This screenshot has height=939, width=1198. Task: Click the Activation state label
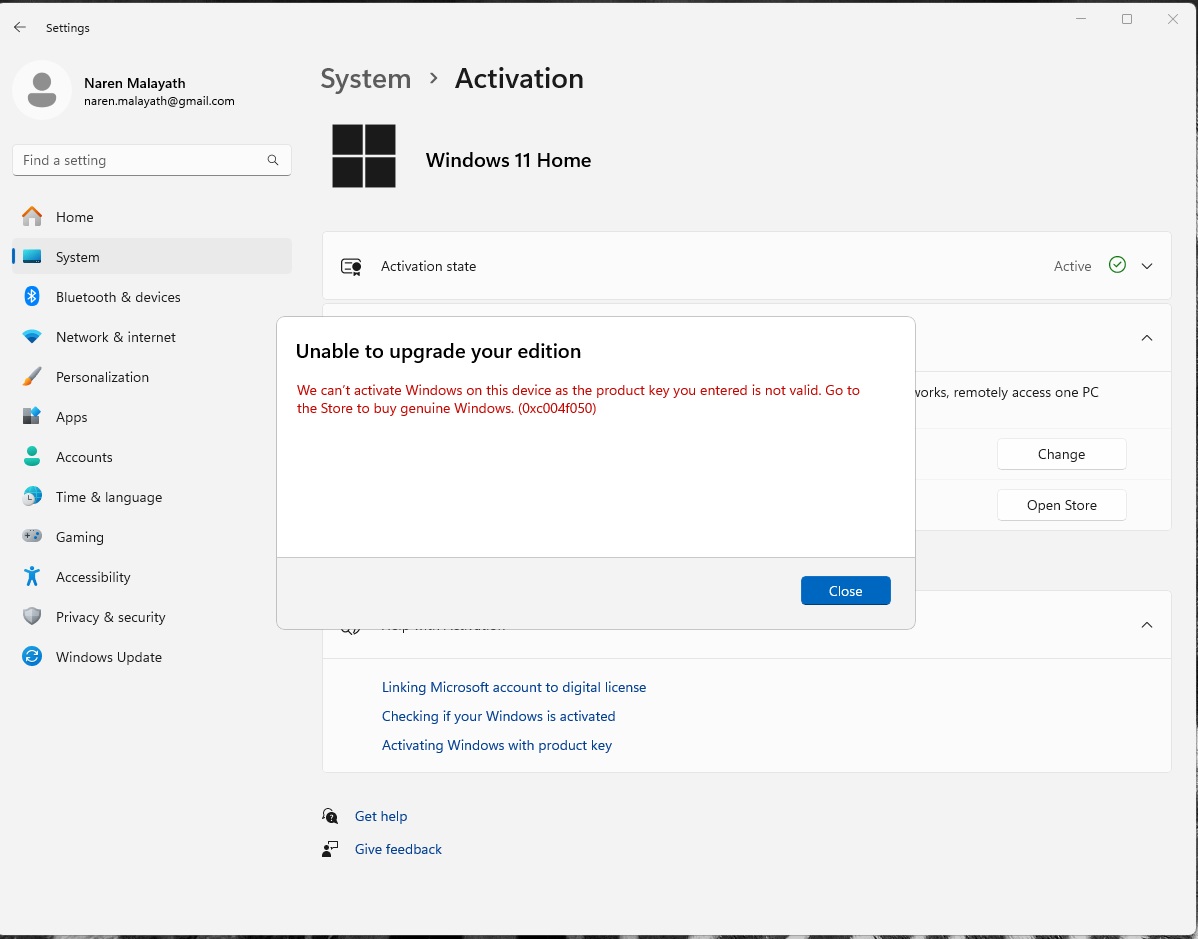428,266
